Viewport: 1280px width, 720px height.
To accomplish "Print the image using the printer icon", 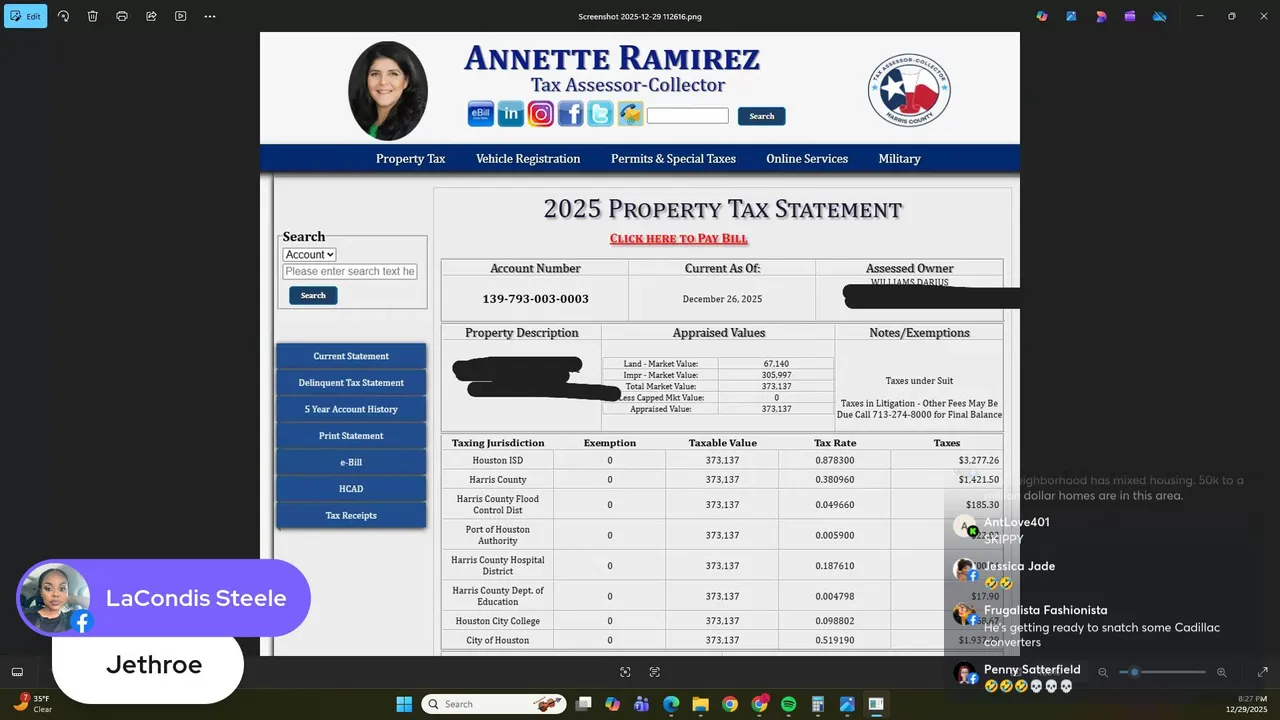I will pos(121,16).
